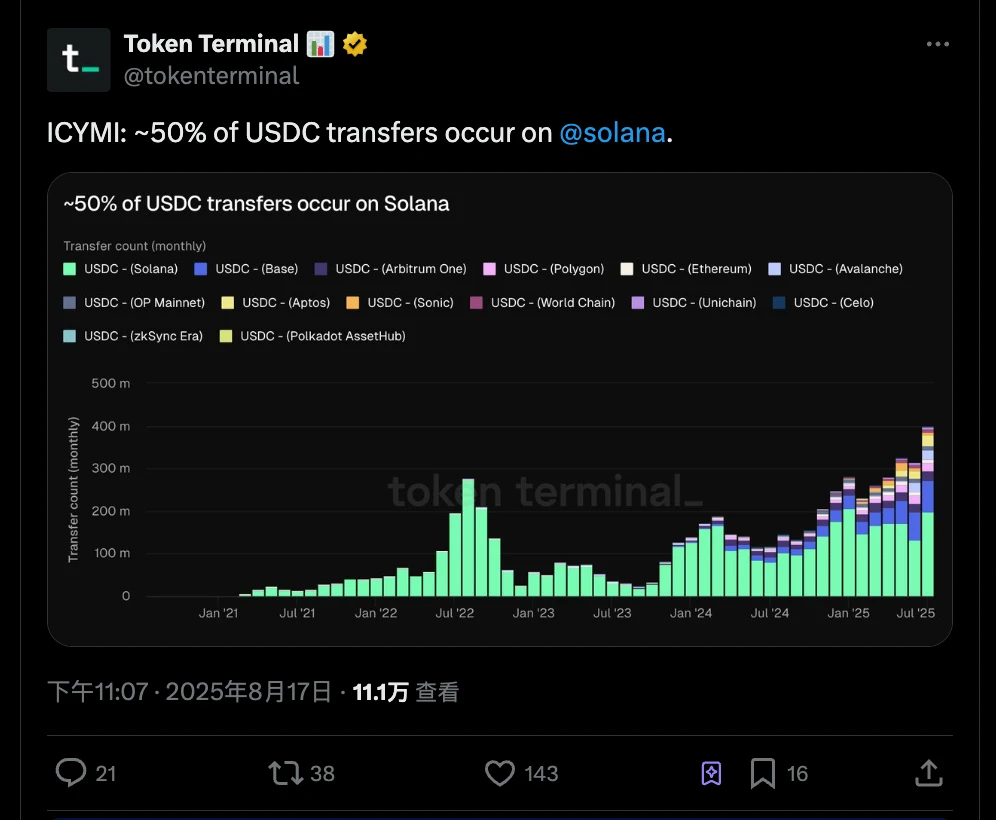Expand options via the three-dot button

(937, 43)
